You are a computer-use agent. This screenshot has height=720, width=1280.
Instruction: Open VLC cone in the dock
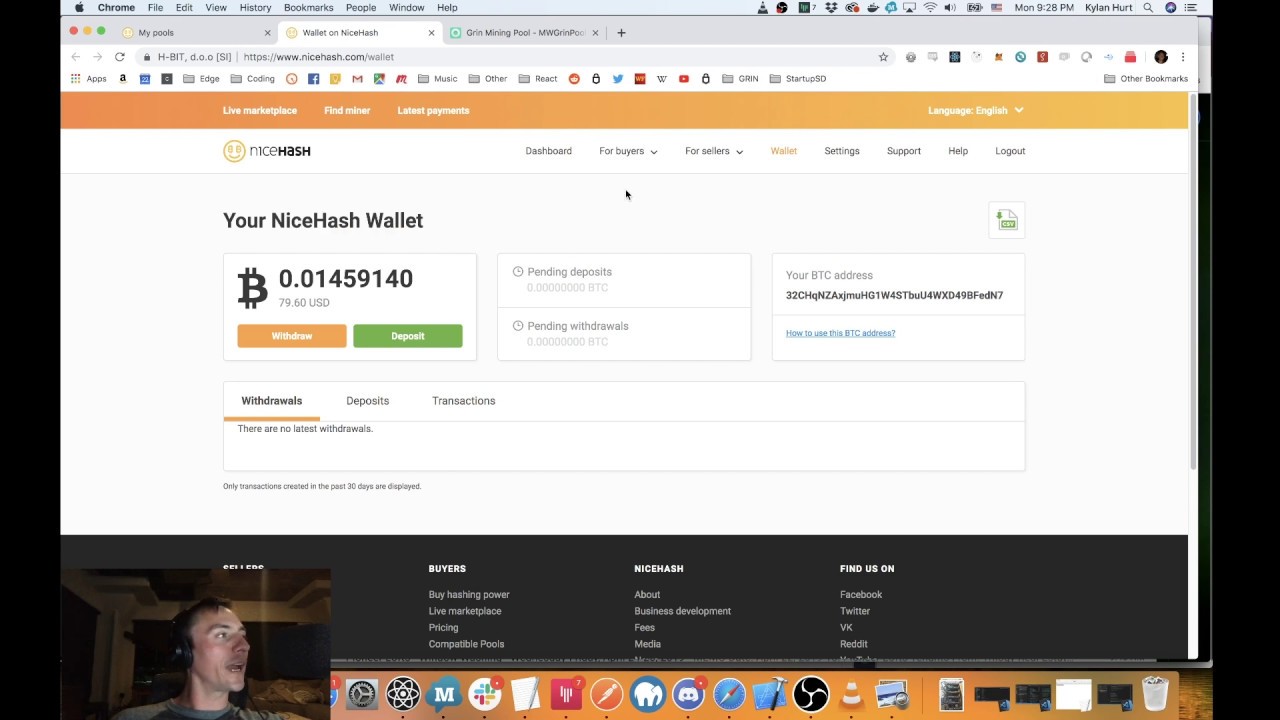pyautogui.click(x=852, y=693)
